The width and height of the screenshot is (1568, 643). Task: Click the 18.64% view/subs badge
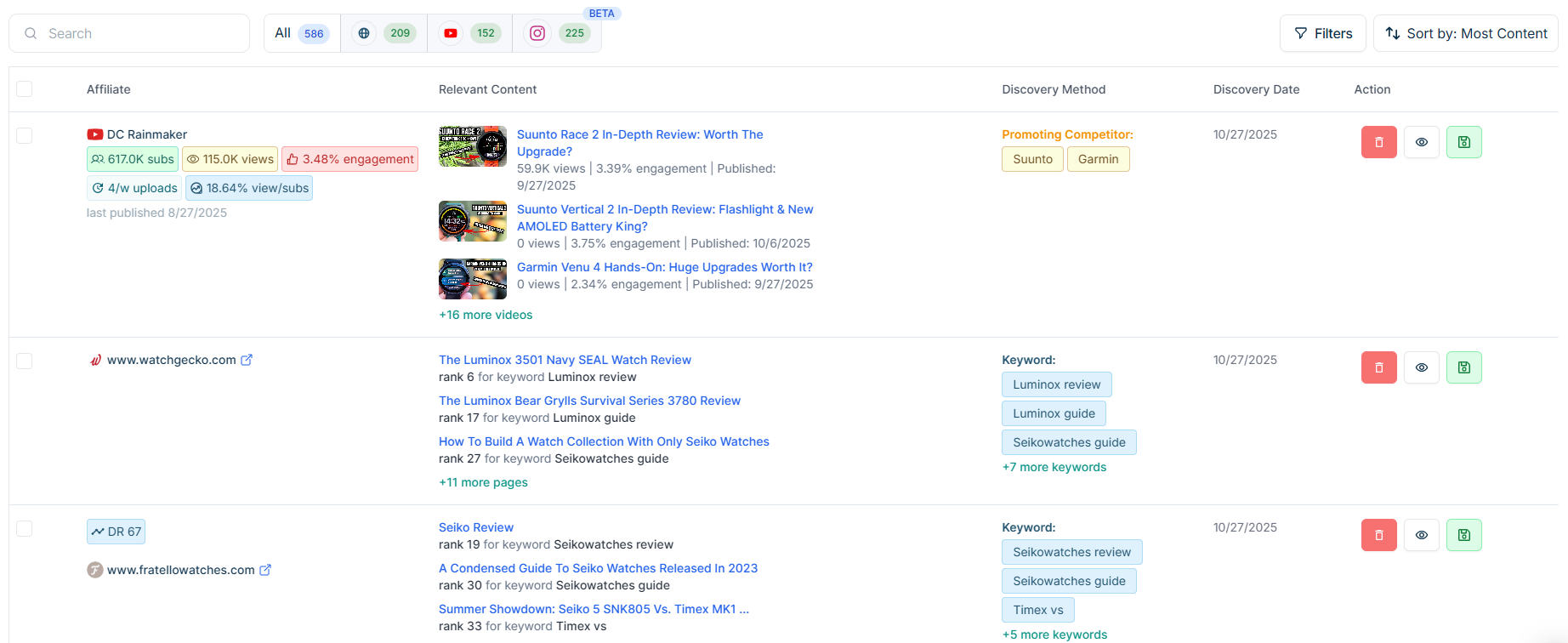(249, 188)
